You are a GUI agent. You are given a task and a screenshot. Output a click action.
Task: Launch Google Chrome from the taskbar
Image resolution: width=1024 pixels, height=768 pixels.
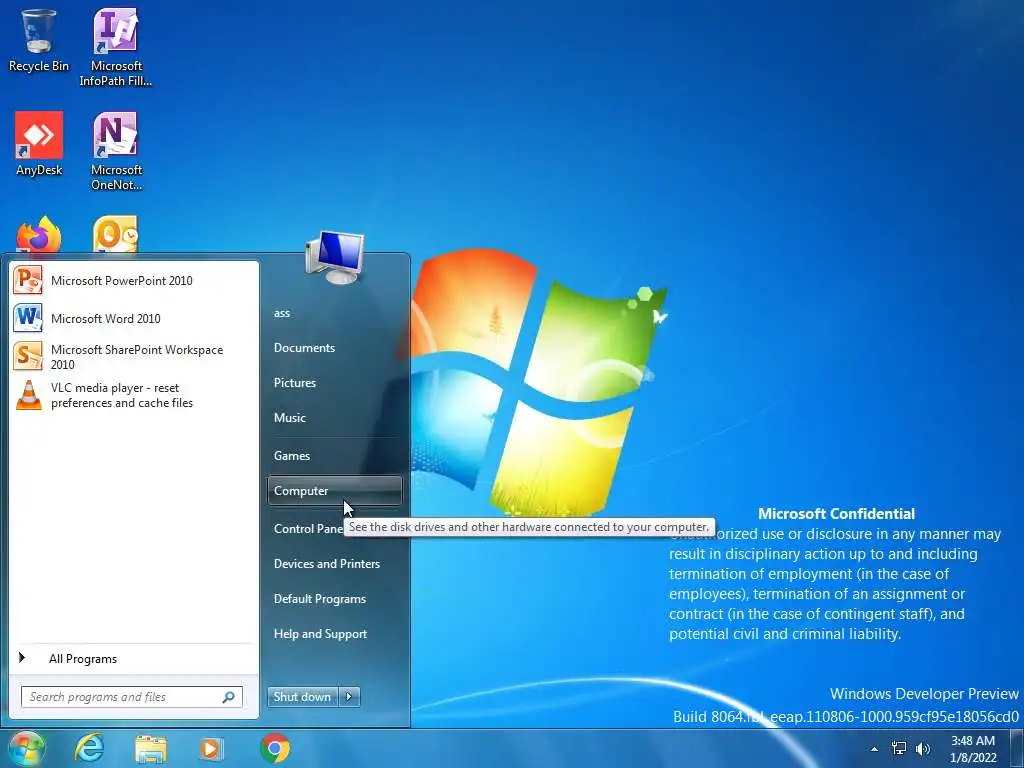click(275, 748)
